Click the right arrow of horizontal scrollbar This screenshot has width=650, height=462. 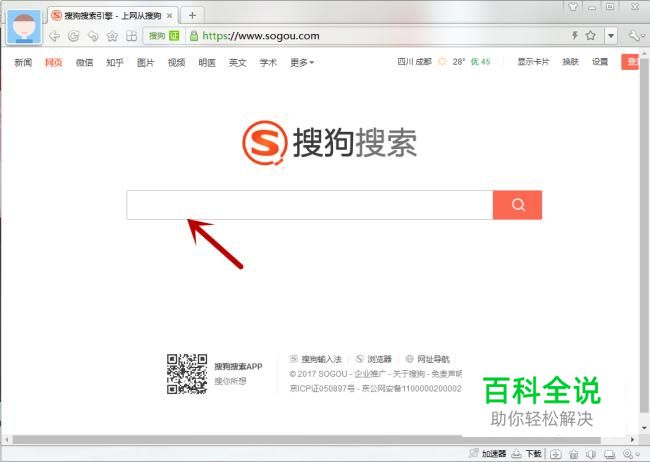(632, 440)
